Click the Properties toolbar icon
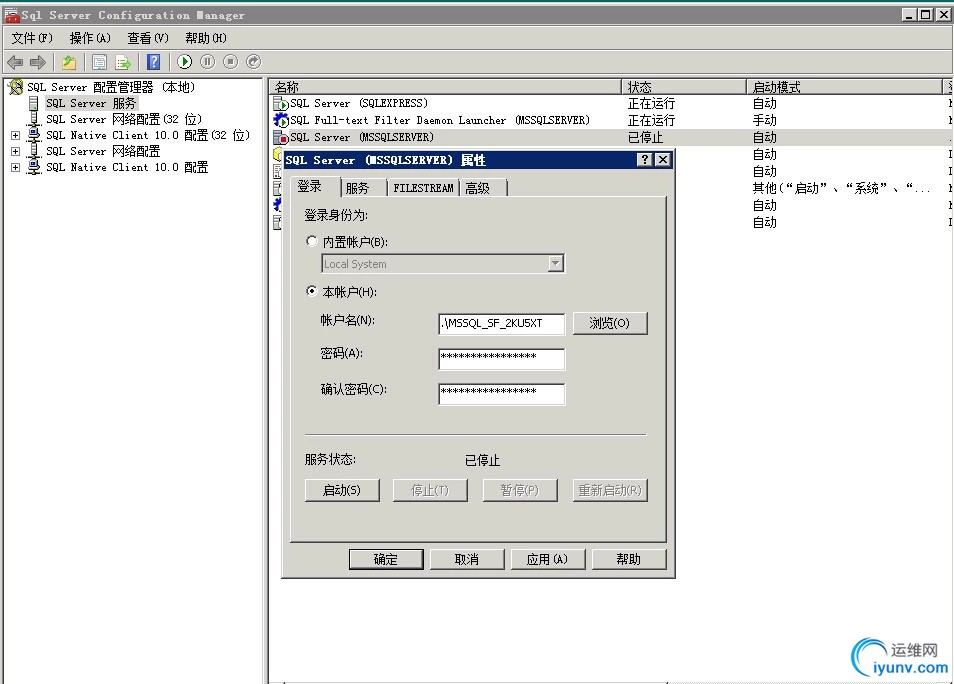 [x=99, y=62]
